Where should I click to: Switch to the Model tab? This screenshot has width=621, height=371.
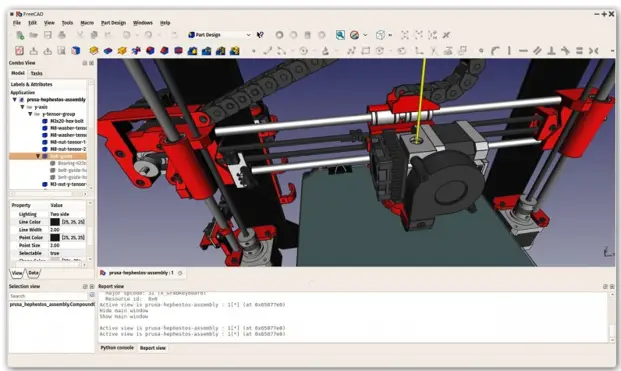coord(18,73)
